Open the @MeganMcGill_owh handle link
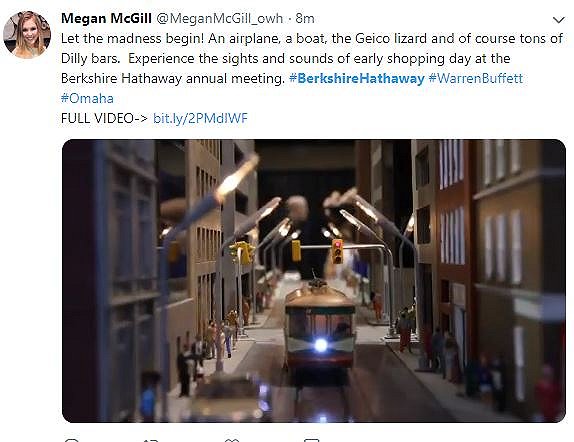This screenshot has height=442, width=574. [x=220, y=18]
